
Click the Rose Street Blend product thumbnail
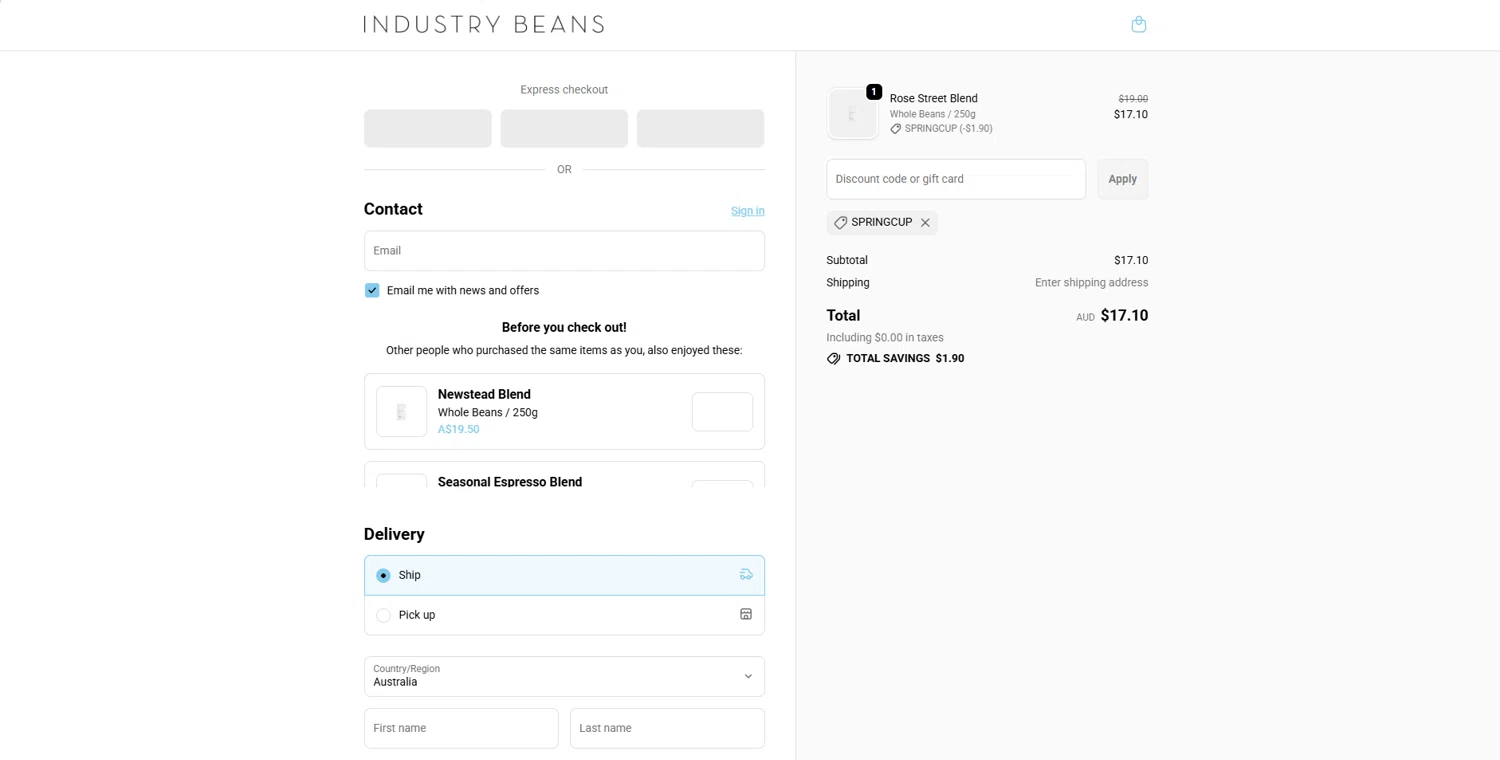click(x=852, y=114)
